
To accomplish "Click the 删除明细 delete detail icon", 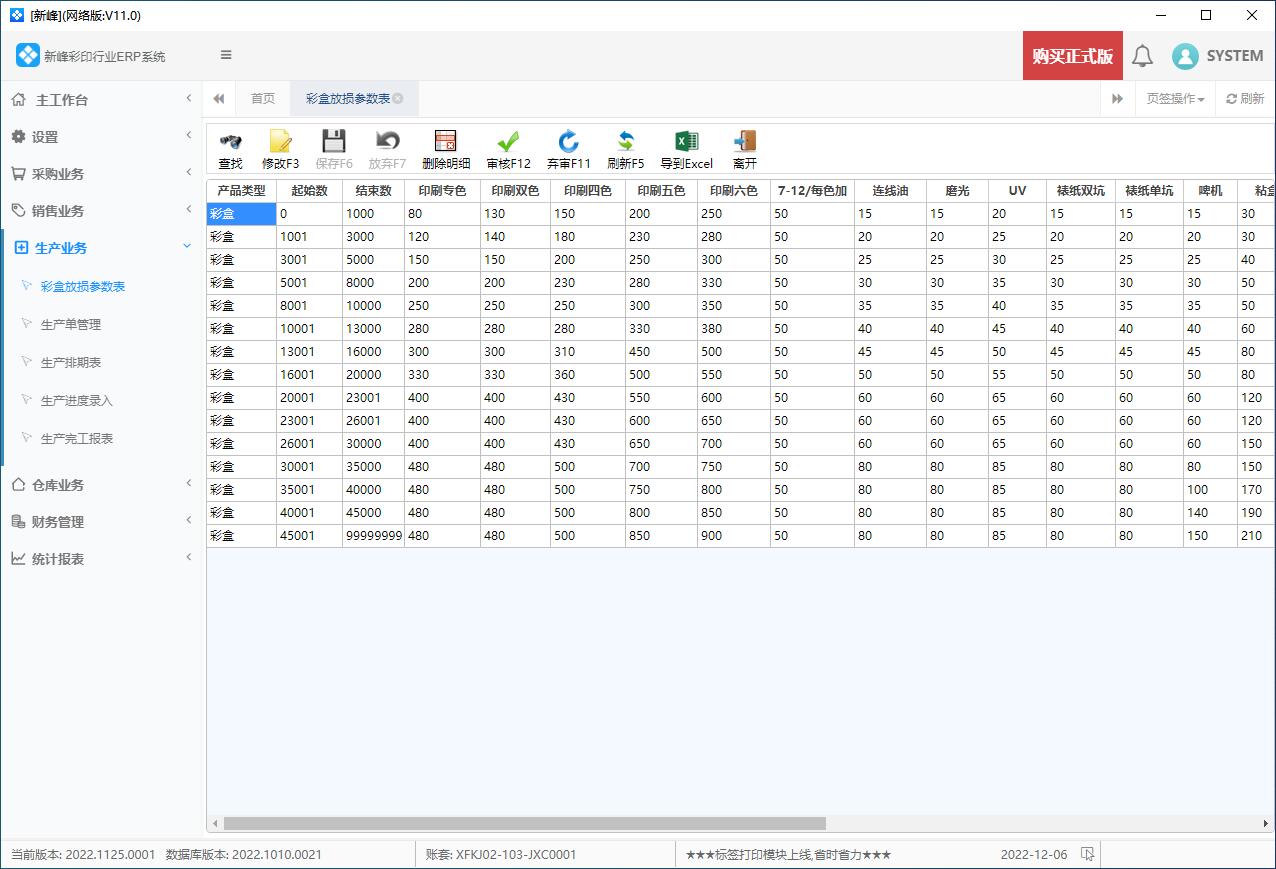I will (445, 141).
